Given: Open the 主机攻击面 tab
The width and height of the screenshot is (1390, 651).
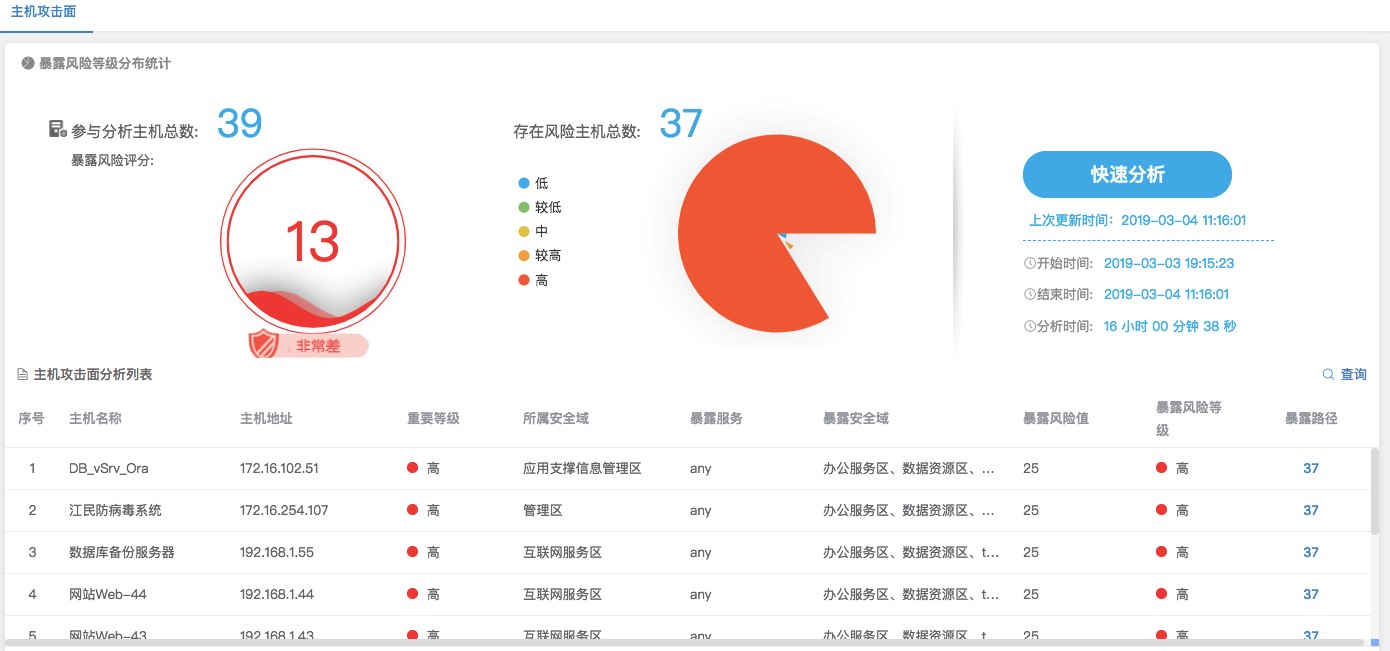Looking at the screenshot, I should [x=44, y=13].
